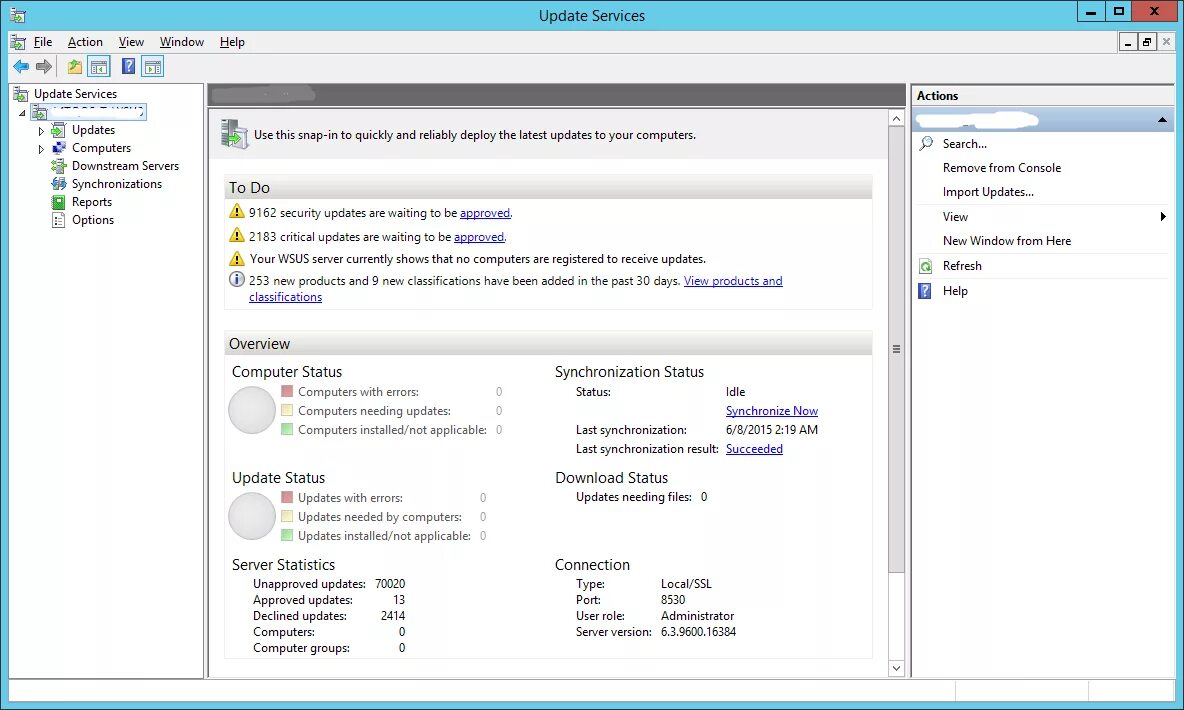Toggle Show/Hide Action Pane toolbar icon
This screenshot has height=710, width=1184.
click(x=153, y=67)
